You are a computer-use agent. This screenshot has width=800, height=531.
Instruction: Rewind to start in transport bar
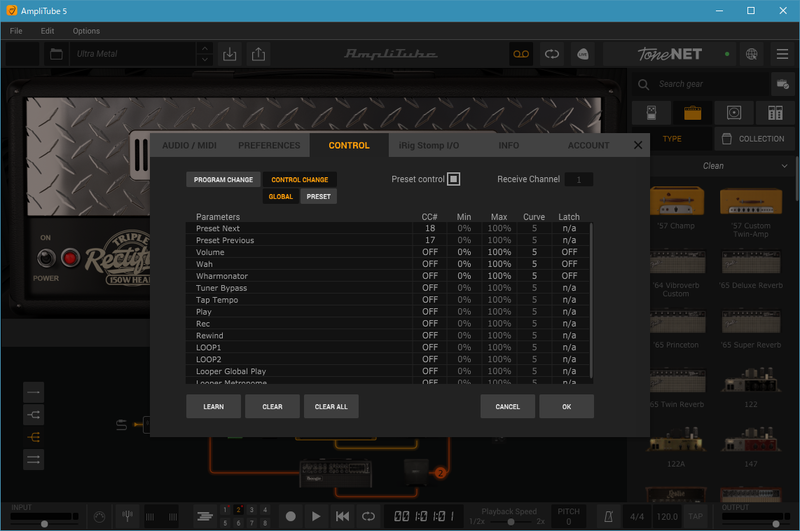[342, 517]
